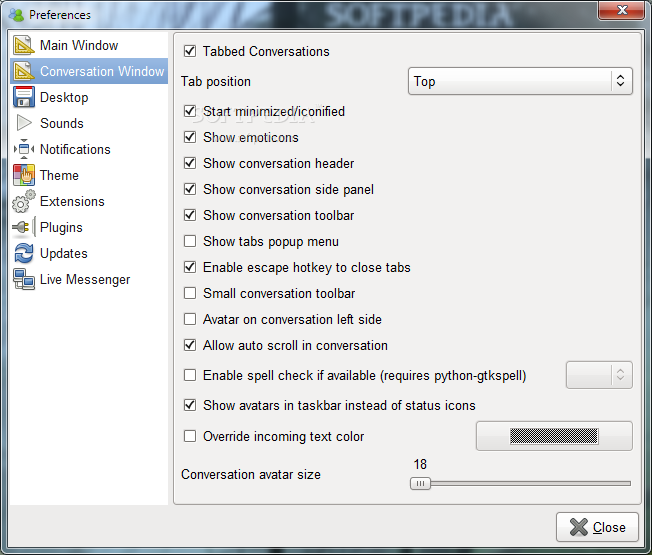
Task: Close the Preferences window via title bar X
Action: click(x=621, y=10)
